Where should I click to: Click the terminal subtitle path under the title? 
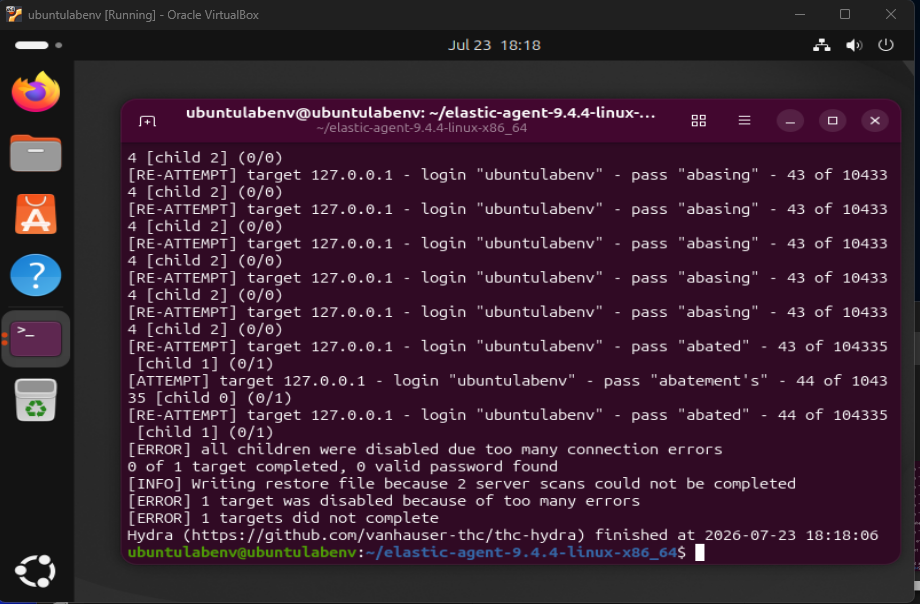421,128
